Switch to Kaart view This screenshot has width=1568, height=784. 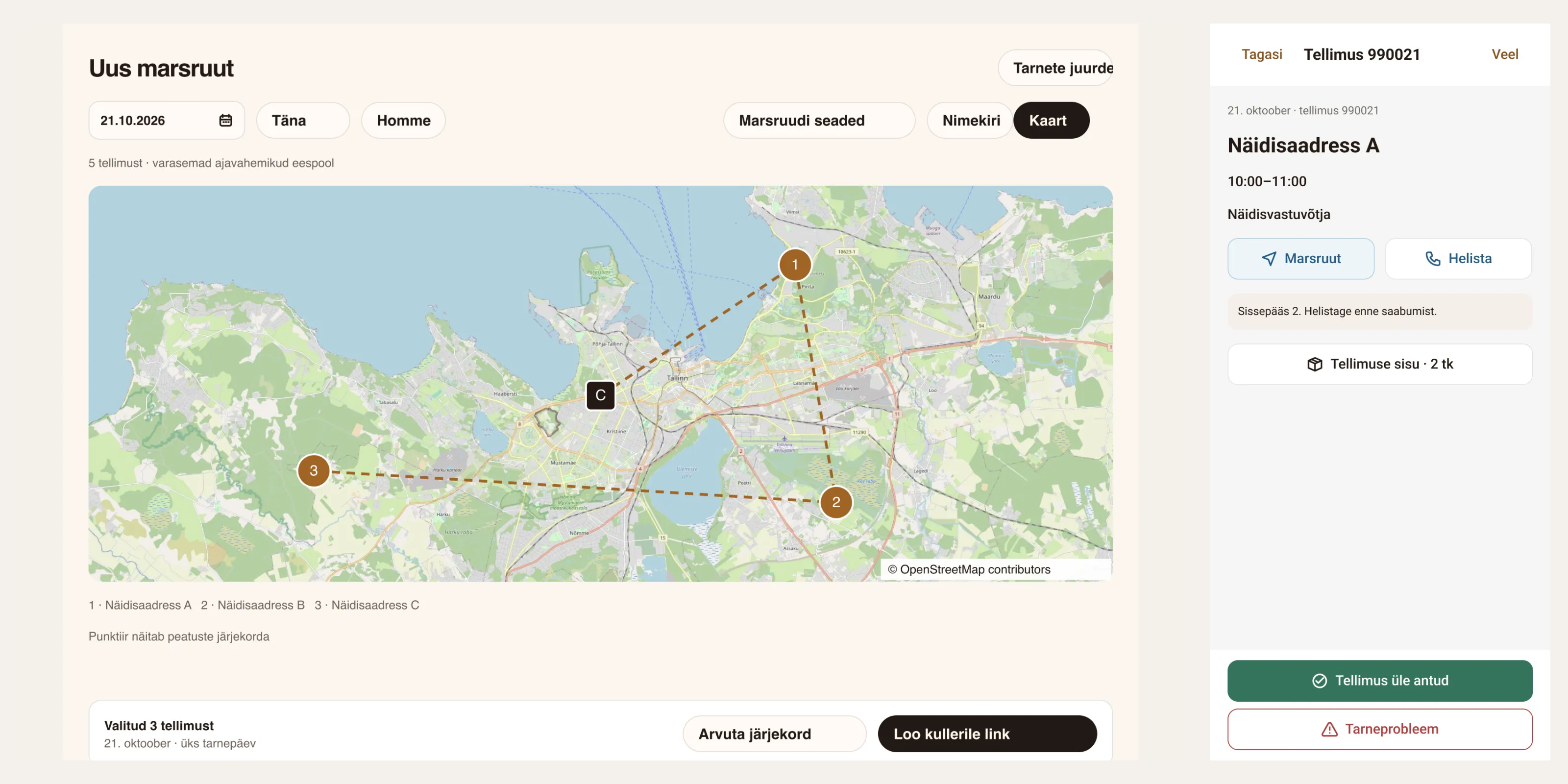click(1051, 121)
